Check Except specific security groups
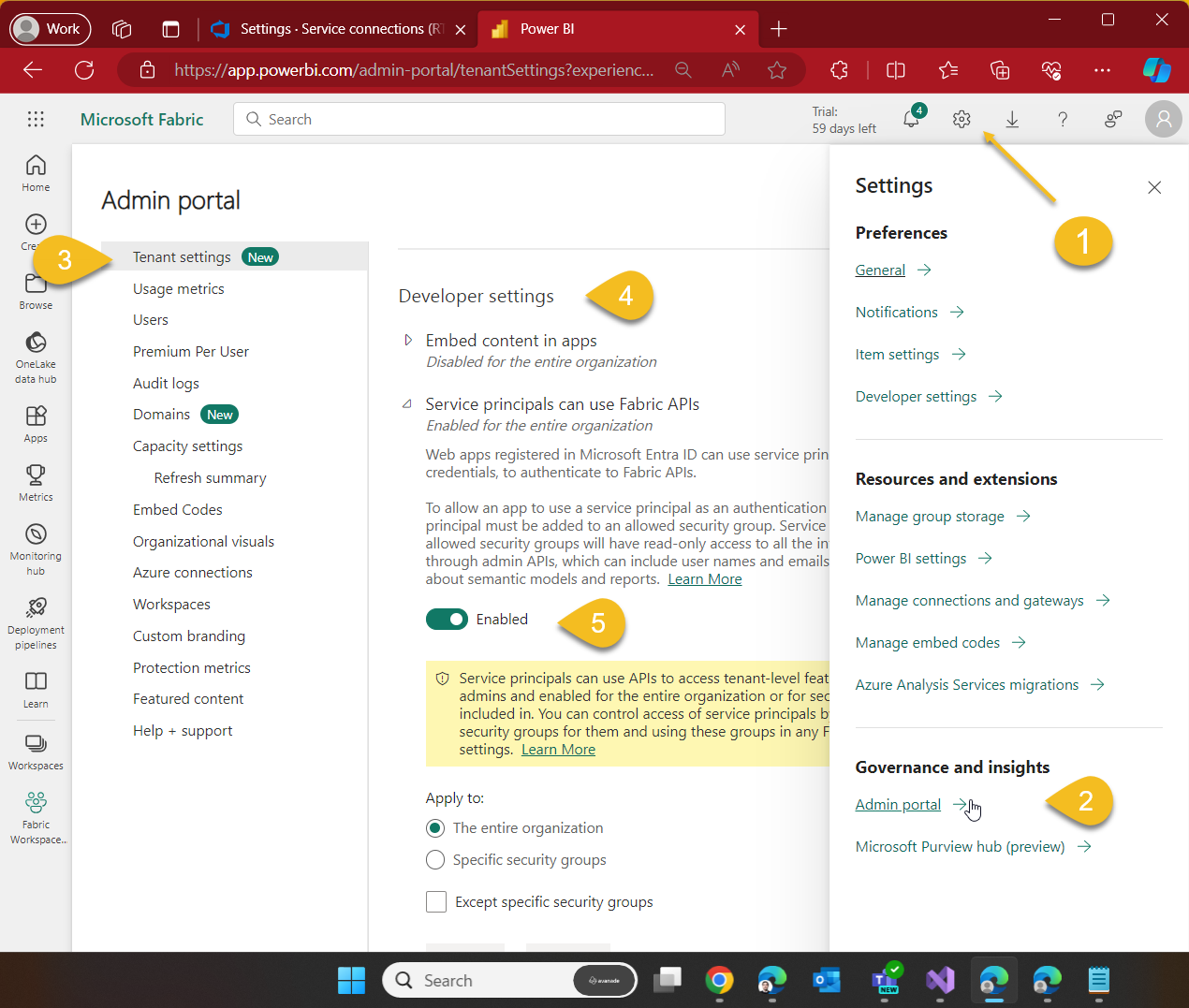Image resolution: width=1189 pixels, height=1008 pixels. point(436,901)
